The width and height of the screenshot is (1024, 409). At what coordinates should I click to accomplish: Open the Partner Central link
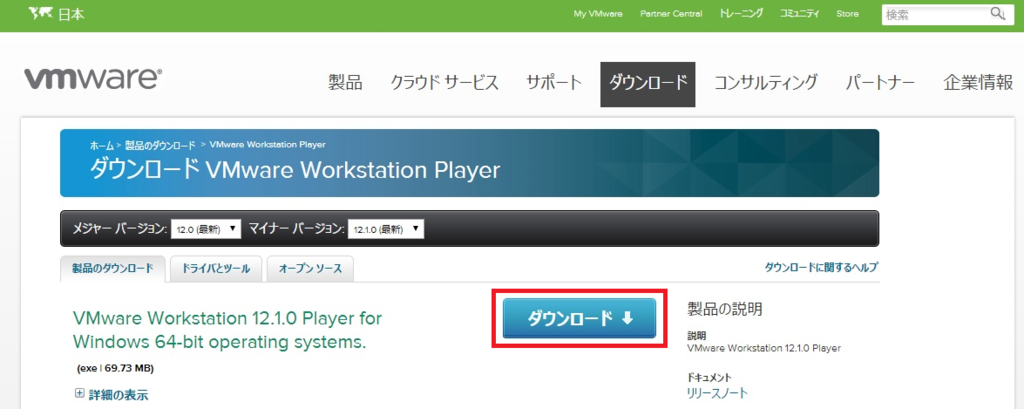pyautogui.click(x=671, y=14)
